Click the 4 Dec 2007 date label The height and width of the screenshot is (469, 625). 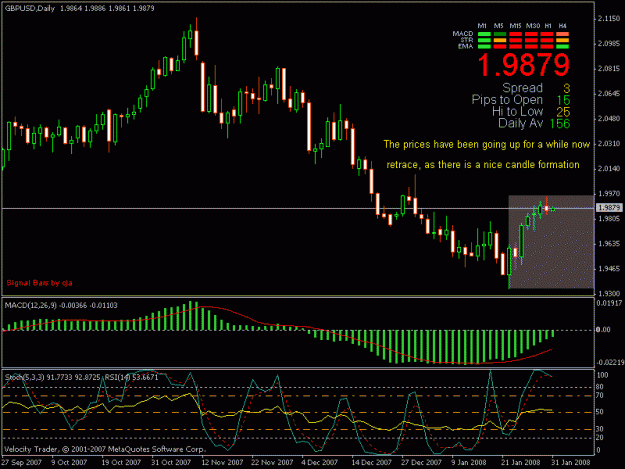[x=320, y=462]
